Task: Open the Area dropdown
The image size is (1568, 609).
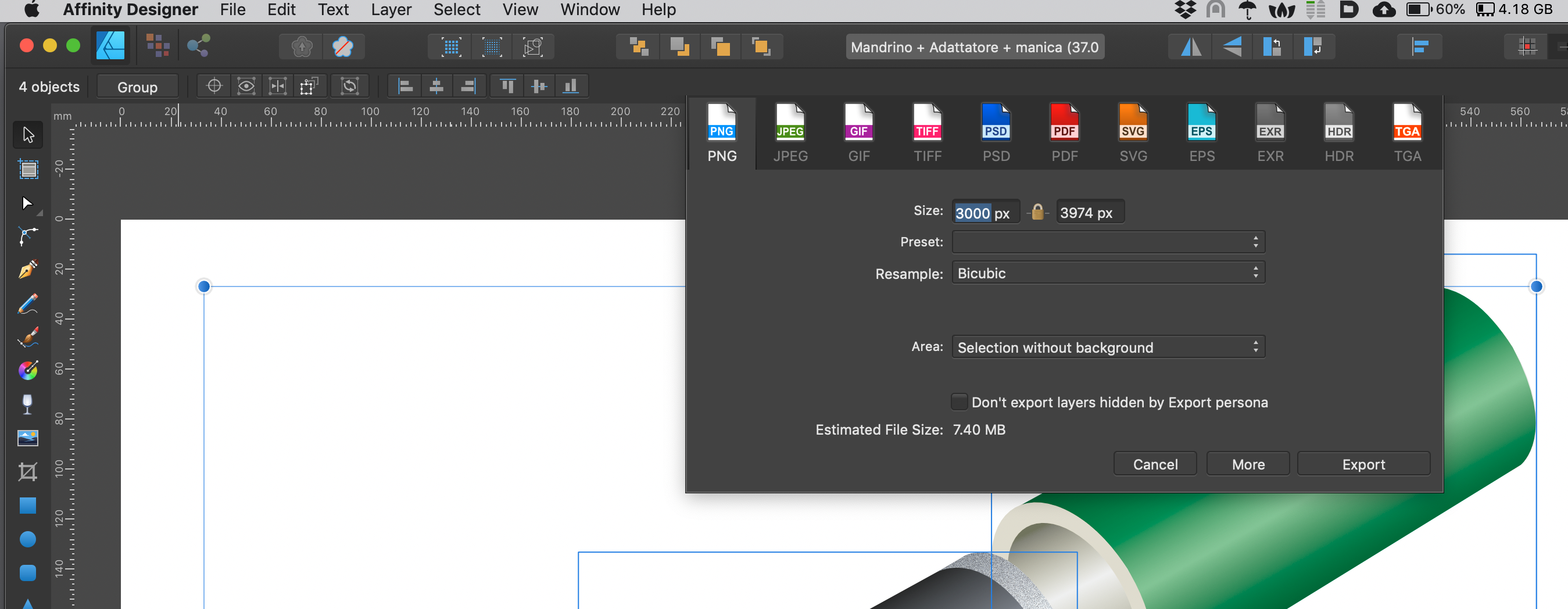Action: pyautogui.click(x=1108, y=348)
